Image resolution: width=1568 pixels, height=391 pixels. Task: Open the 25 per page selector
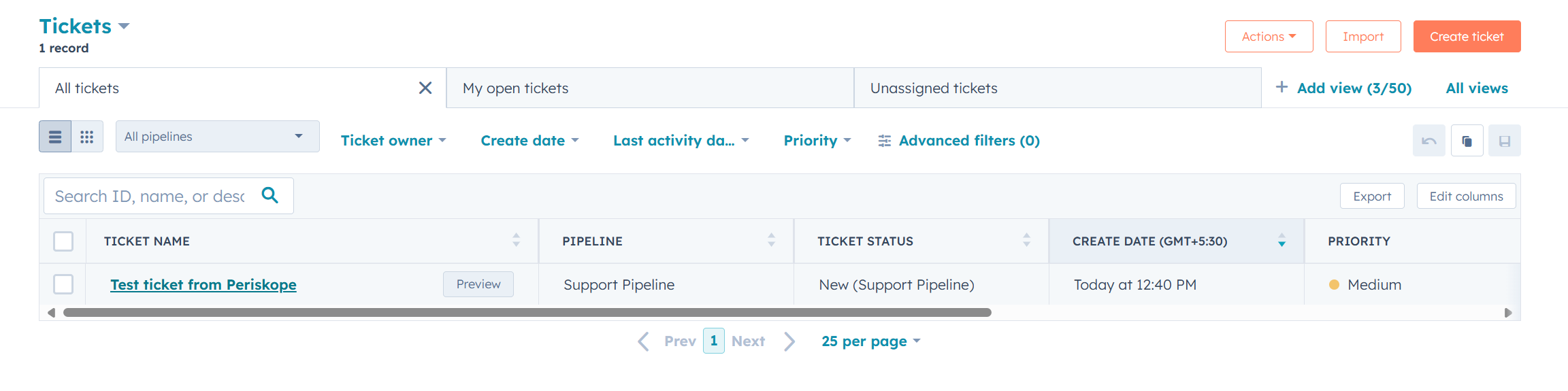[x=870, y=341]
